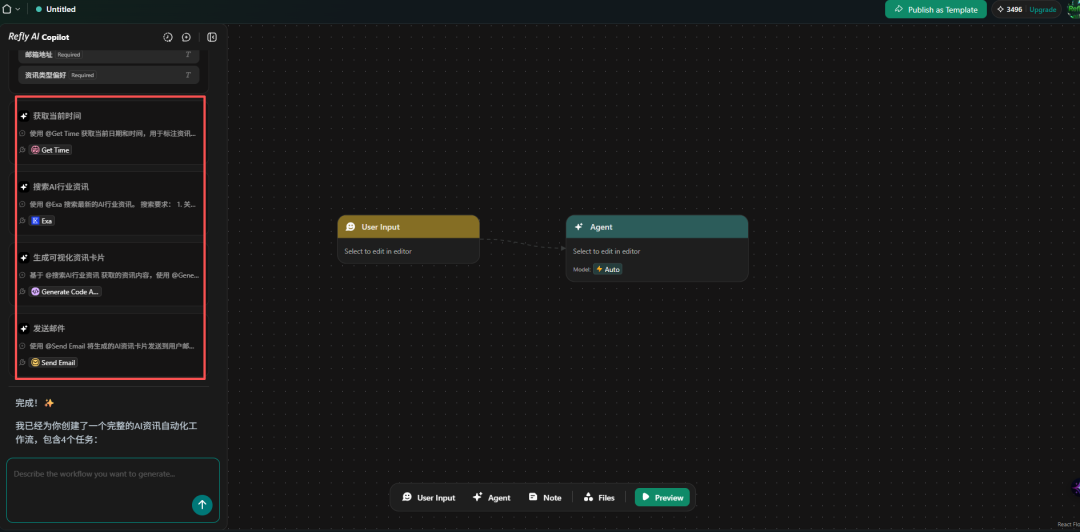The width and height of the screenshot is (1080, 532).
Task: Click the chat icon on User Input node
Action: click(351, 227)
